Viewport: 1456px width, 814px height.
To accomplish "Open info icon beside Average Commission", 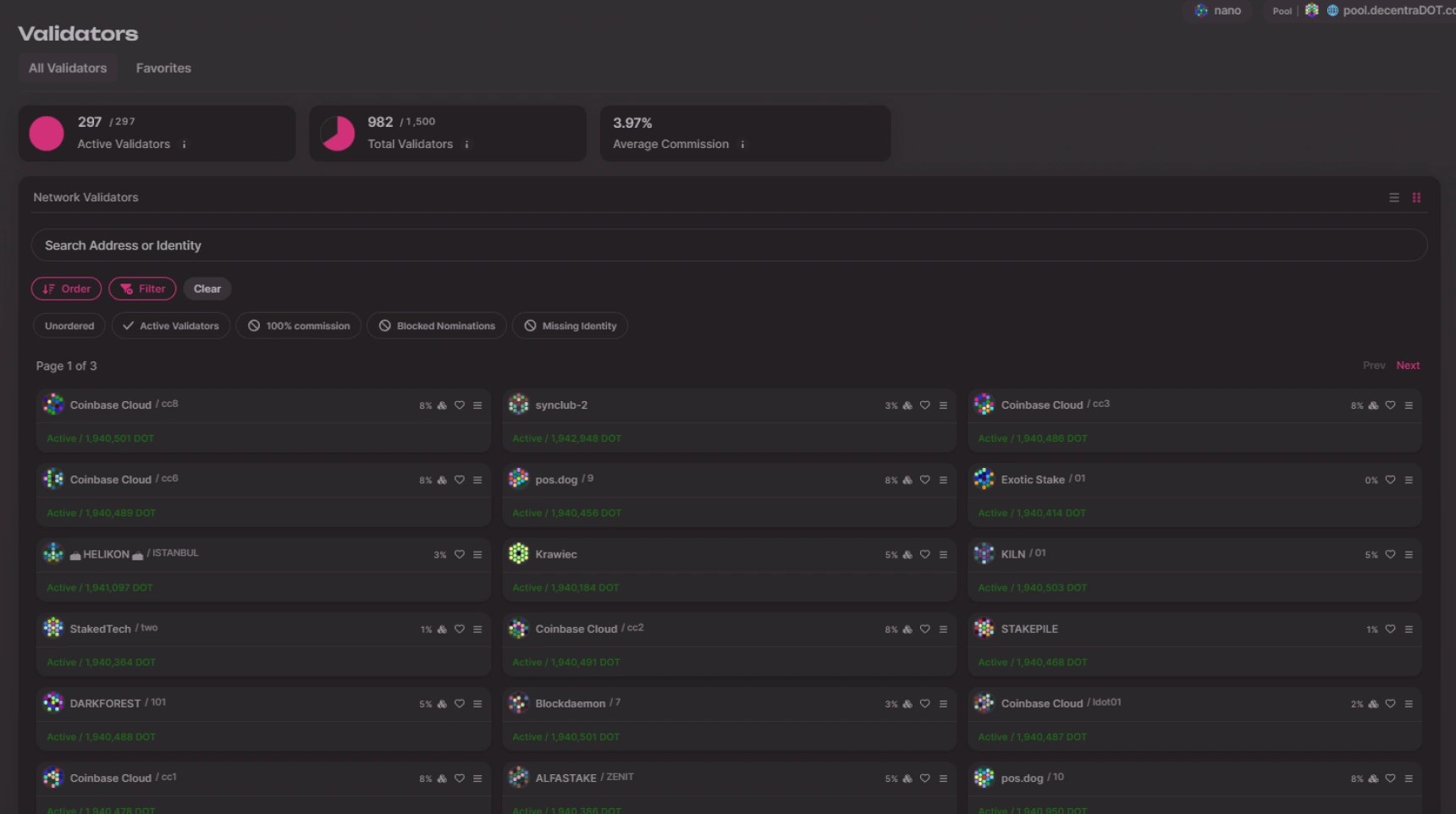I will coord(742,145).
